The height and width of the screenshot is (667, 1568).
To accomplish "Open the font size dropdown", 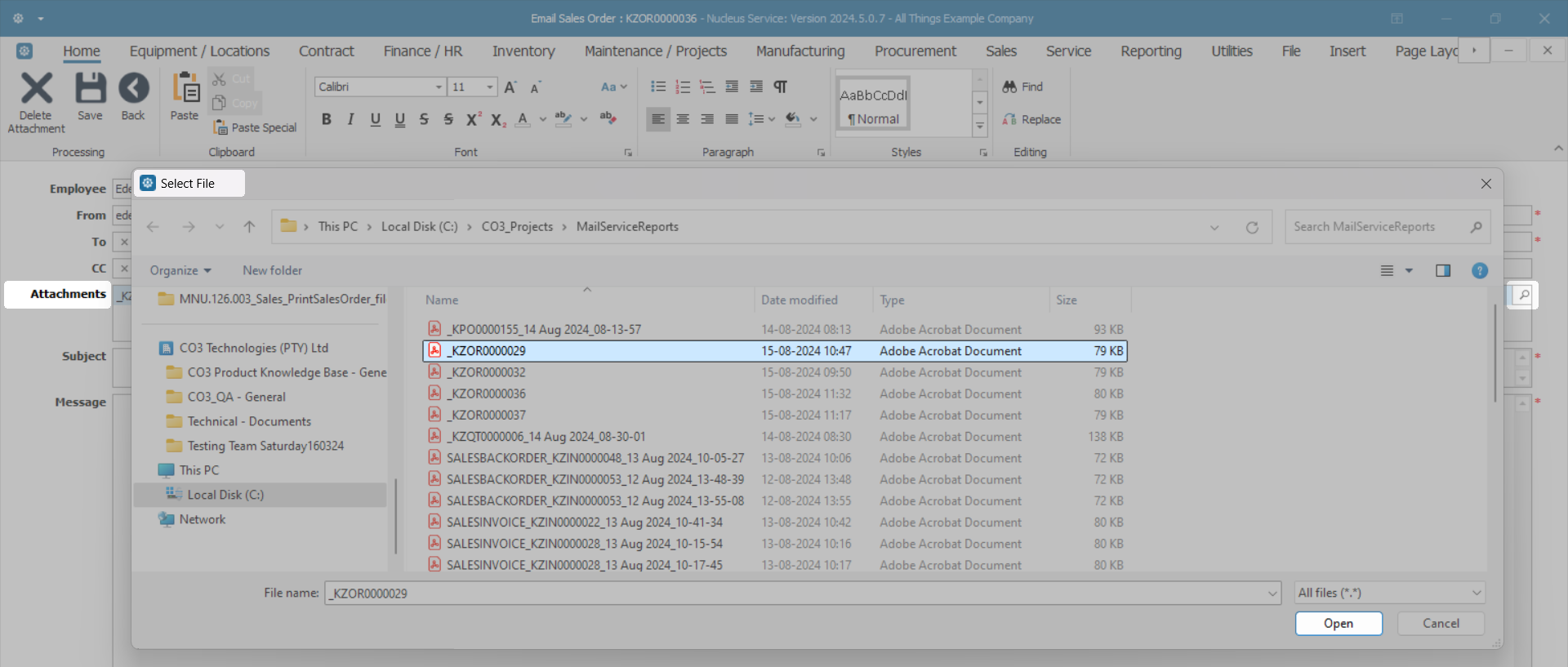I will click(x=490, y=87).
